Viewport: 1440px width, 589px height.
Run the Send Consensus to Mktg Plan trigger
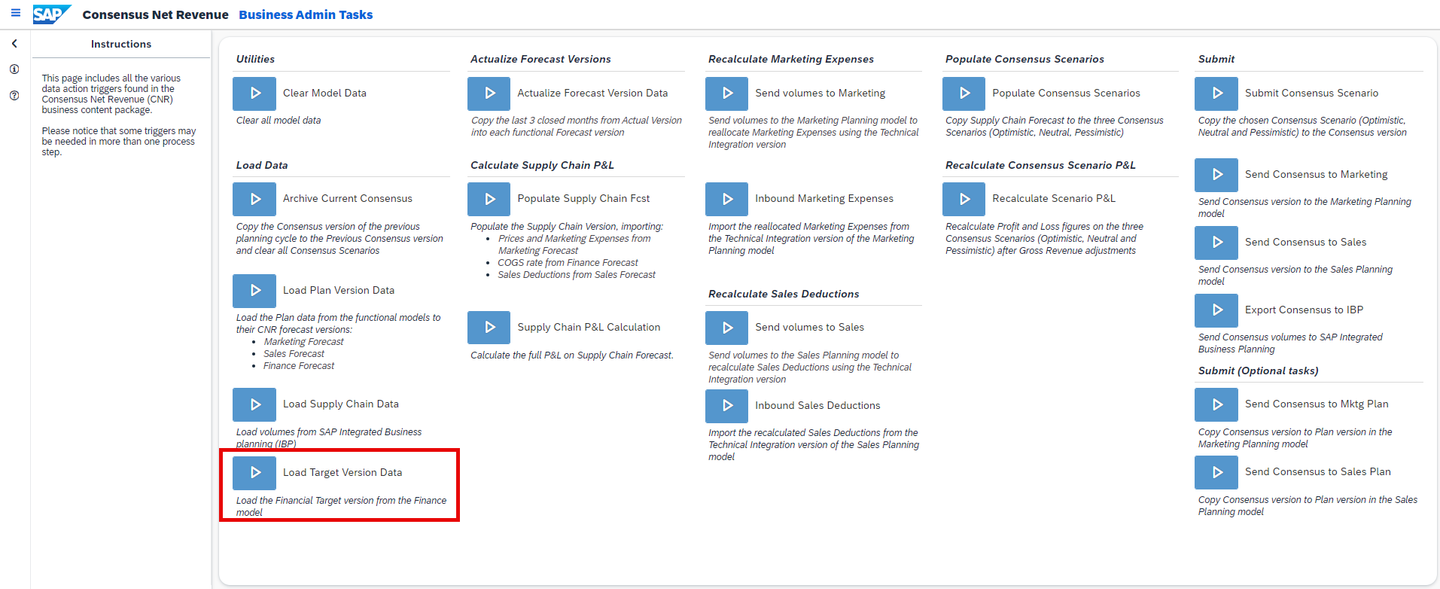pos(1216,405)
